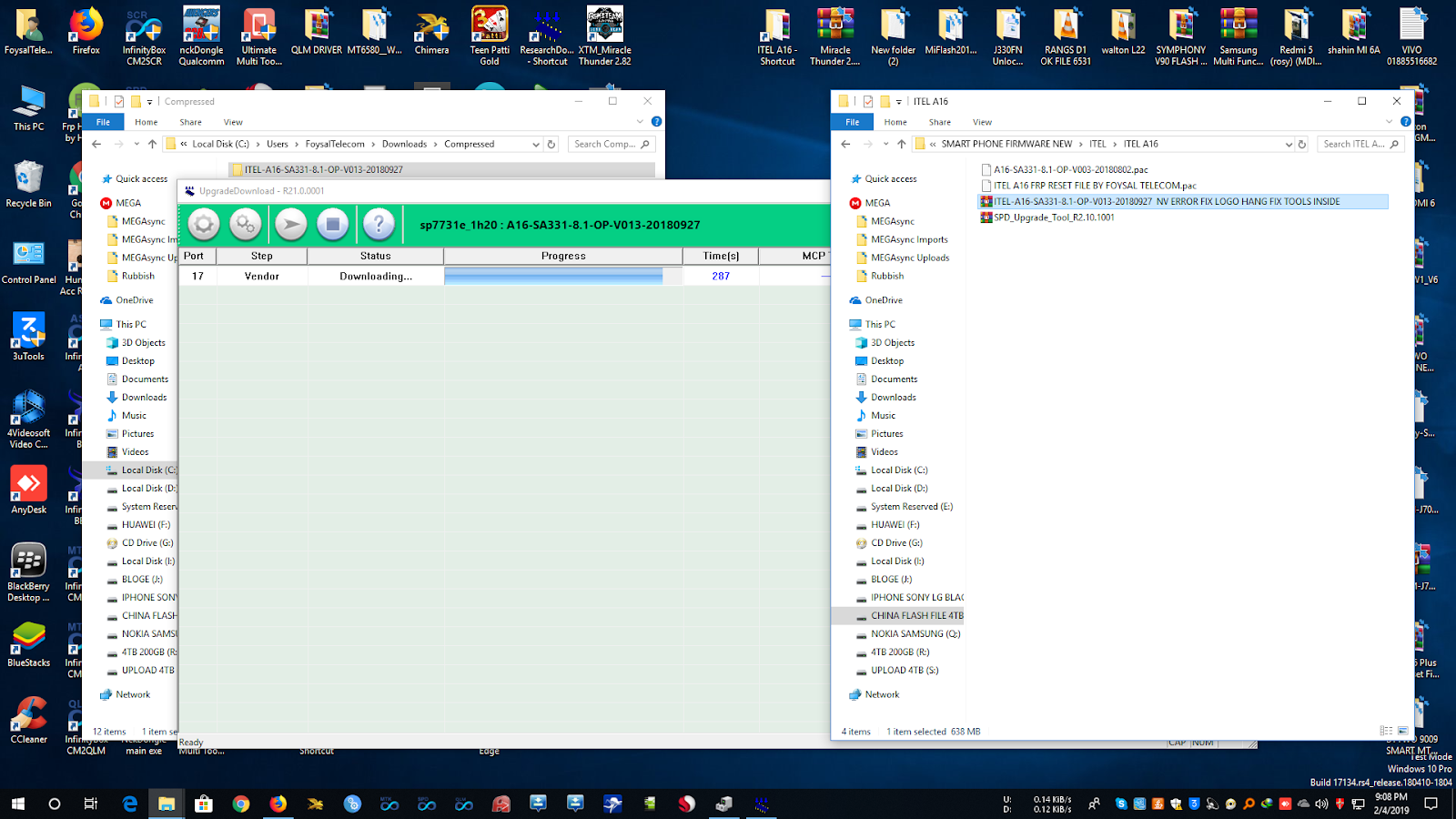Open nckDongle Qualcomm desktop icon
Screen dimensions: 1456x819
[x=201, y=36]
